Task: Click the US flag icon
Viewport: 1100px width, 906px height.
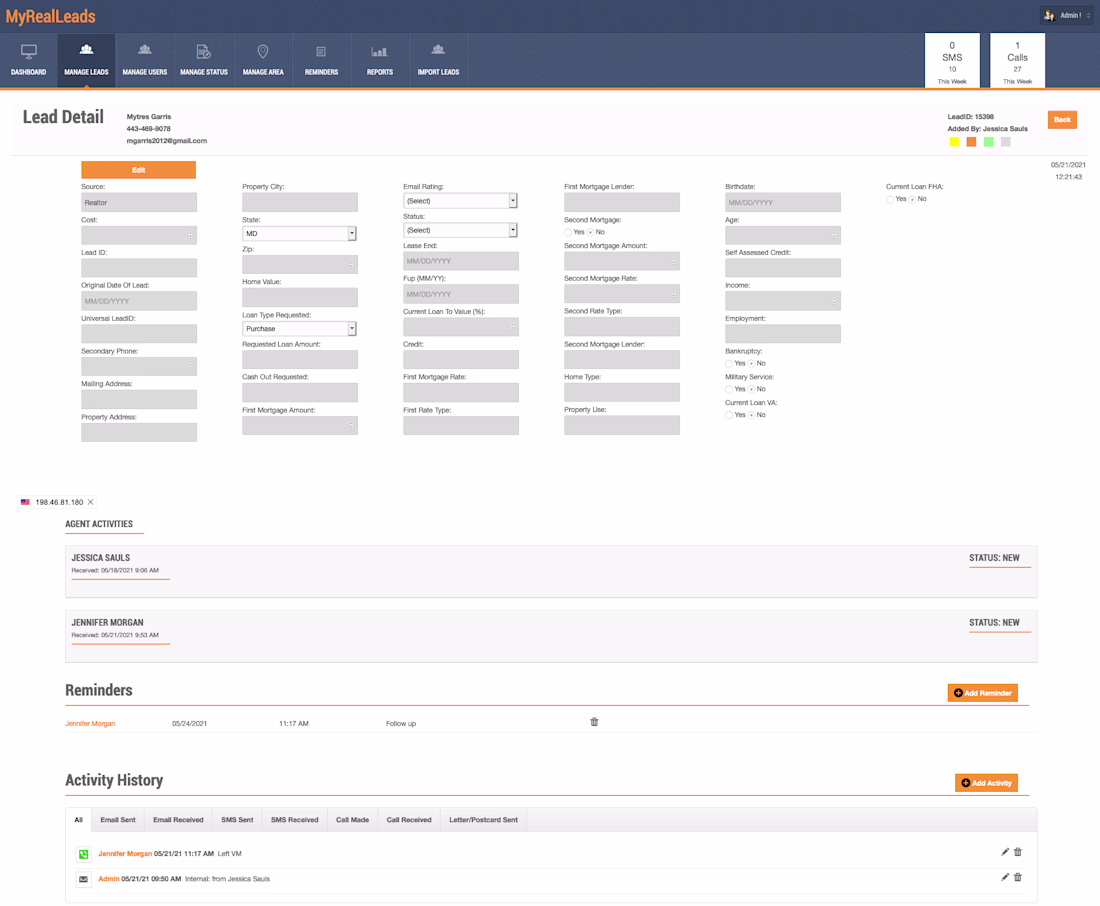Action: (25, 502)
